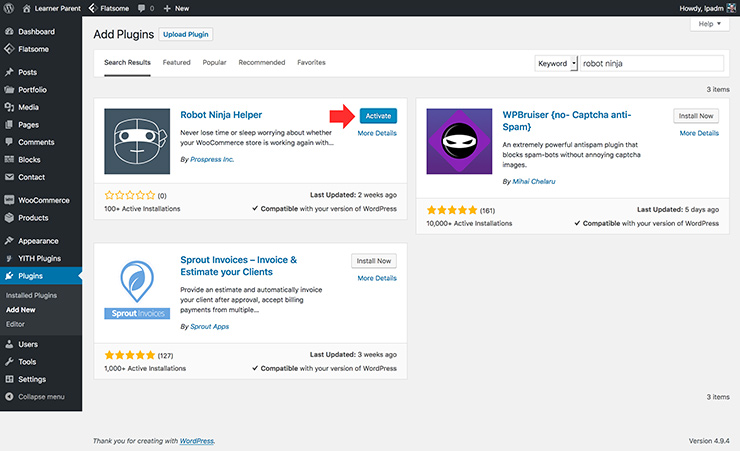Collapse the admin sidebar menu
740x451 pixels.
coord(35,397)
